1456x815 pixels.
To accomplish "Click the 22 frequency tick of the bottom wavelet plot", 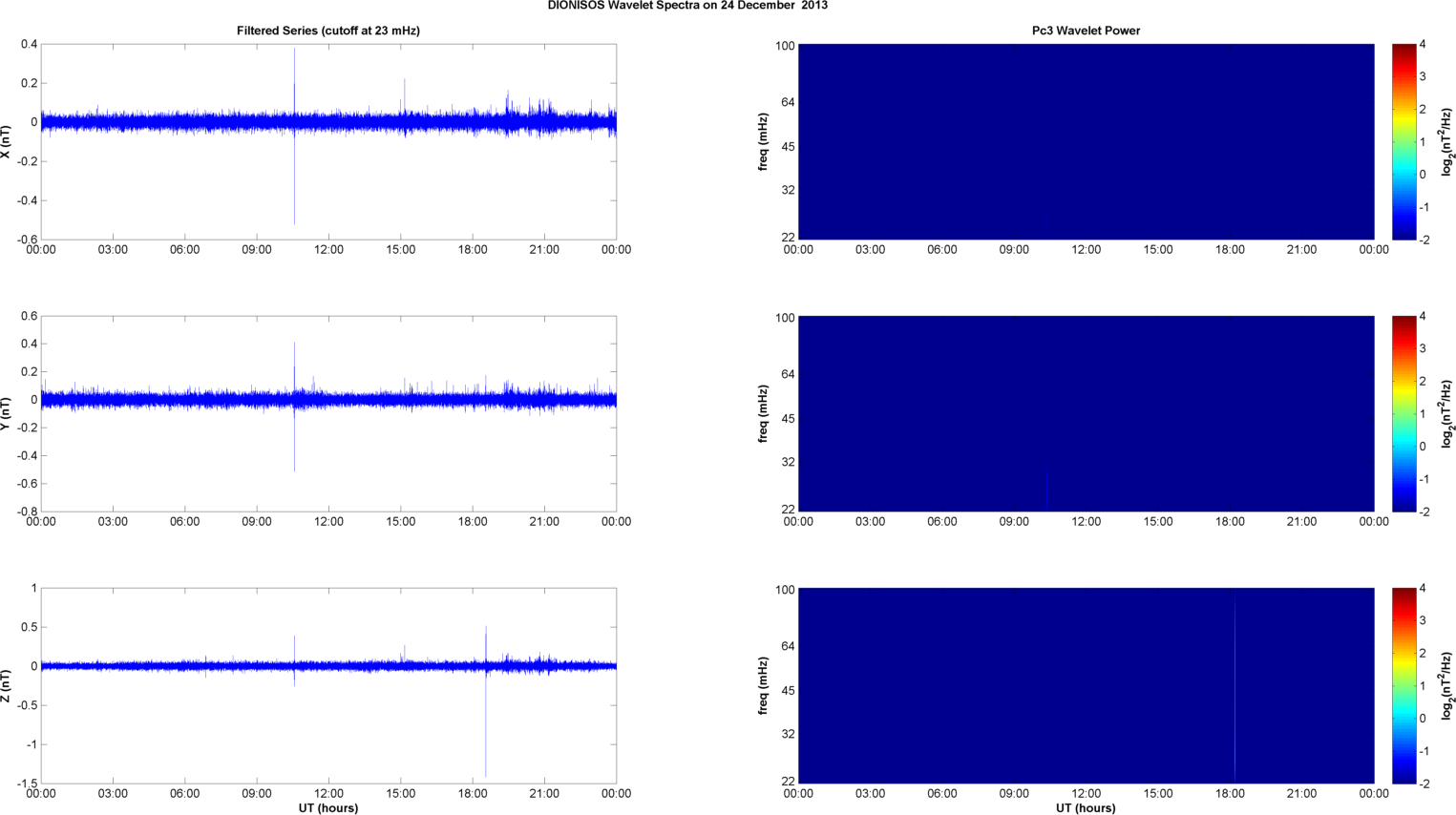I will (x=788, y=782).
